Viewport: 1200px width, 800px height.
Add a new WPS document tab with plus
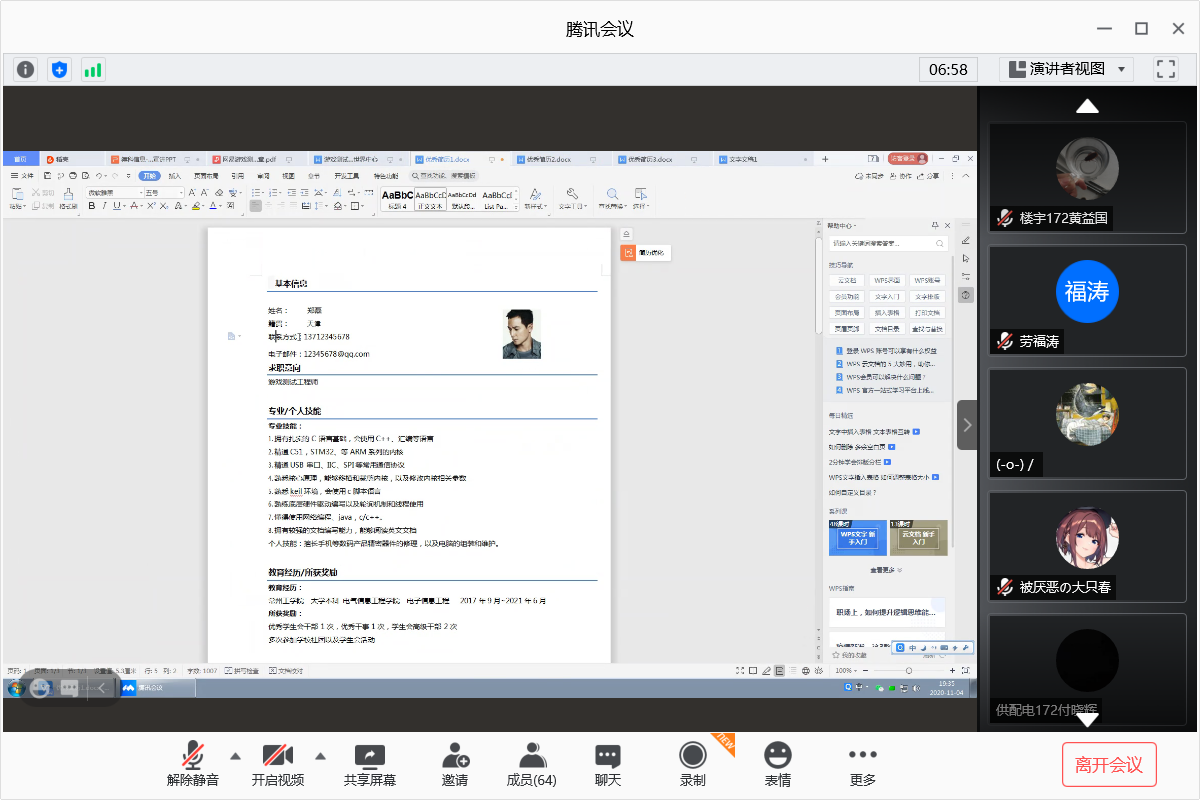tap(825, 159)
